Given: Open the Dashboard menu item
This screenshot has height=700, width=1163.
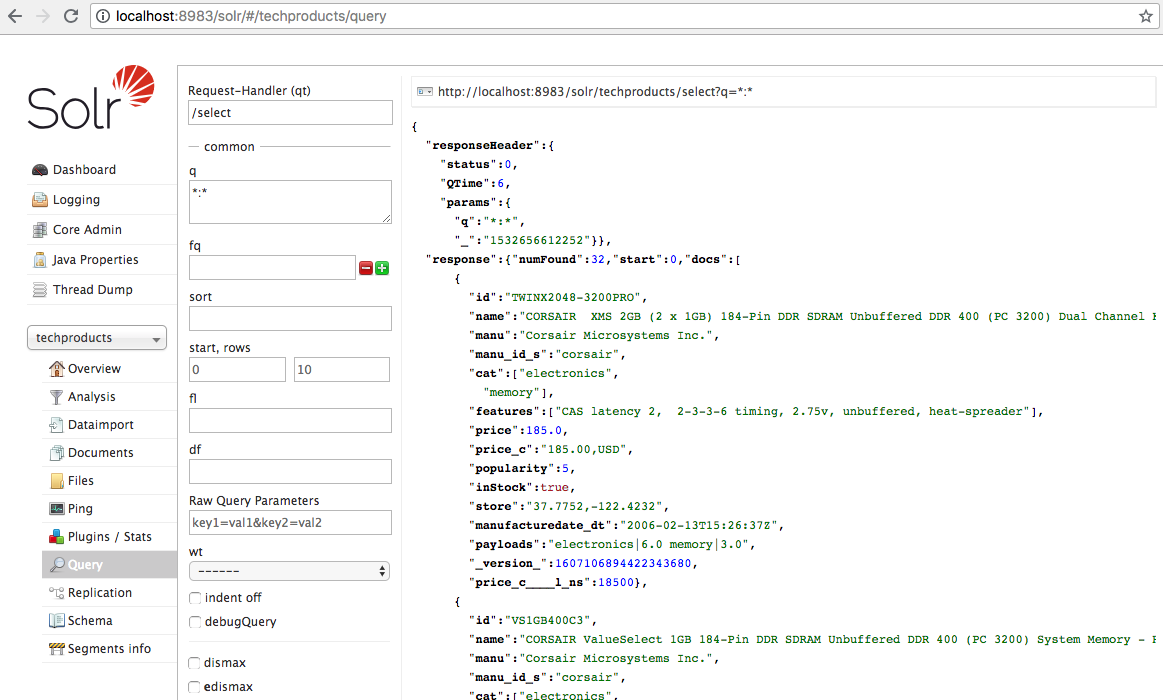Looking at the screenshot, I should [x=84, y=170].
